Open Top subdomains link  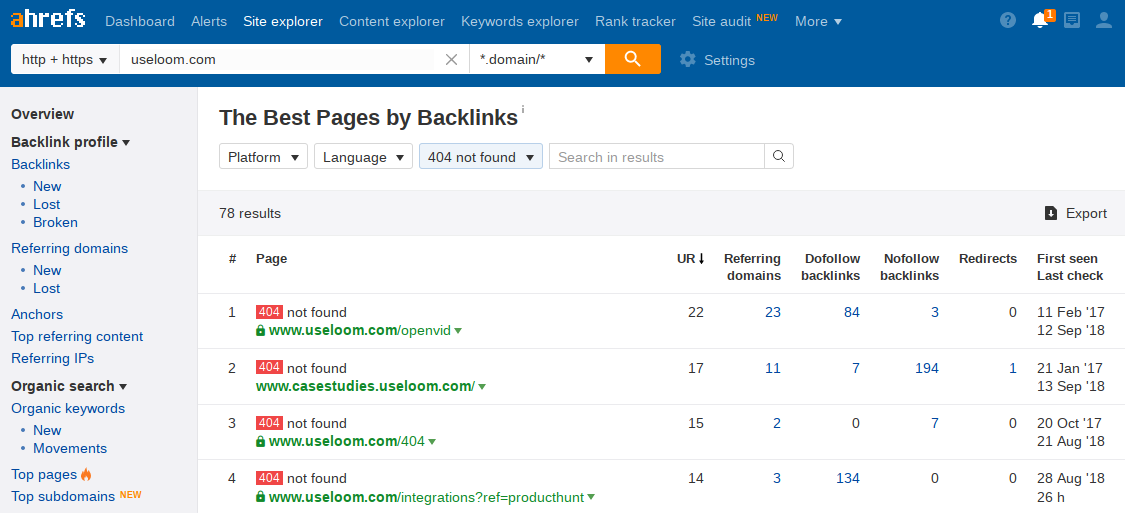coord(62,496)
